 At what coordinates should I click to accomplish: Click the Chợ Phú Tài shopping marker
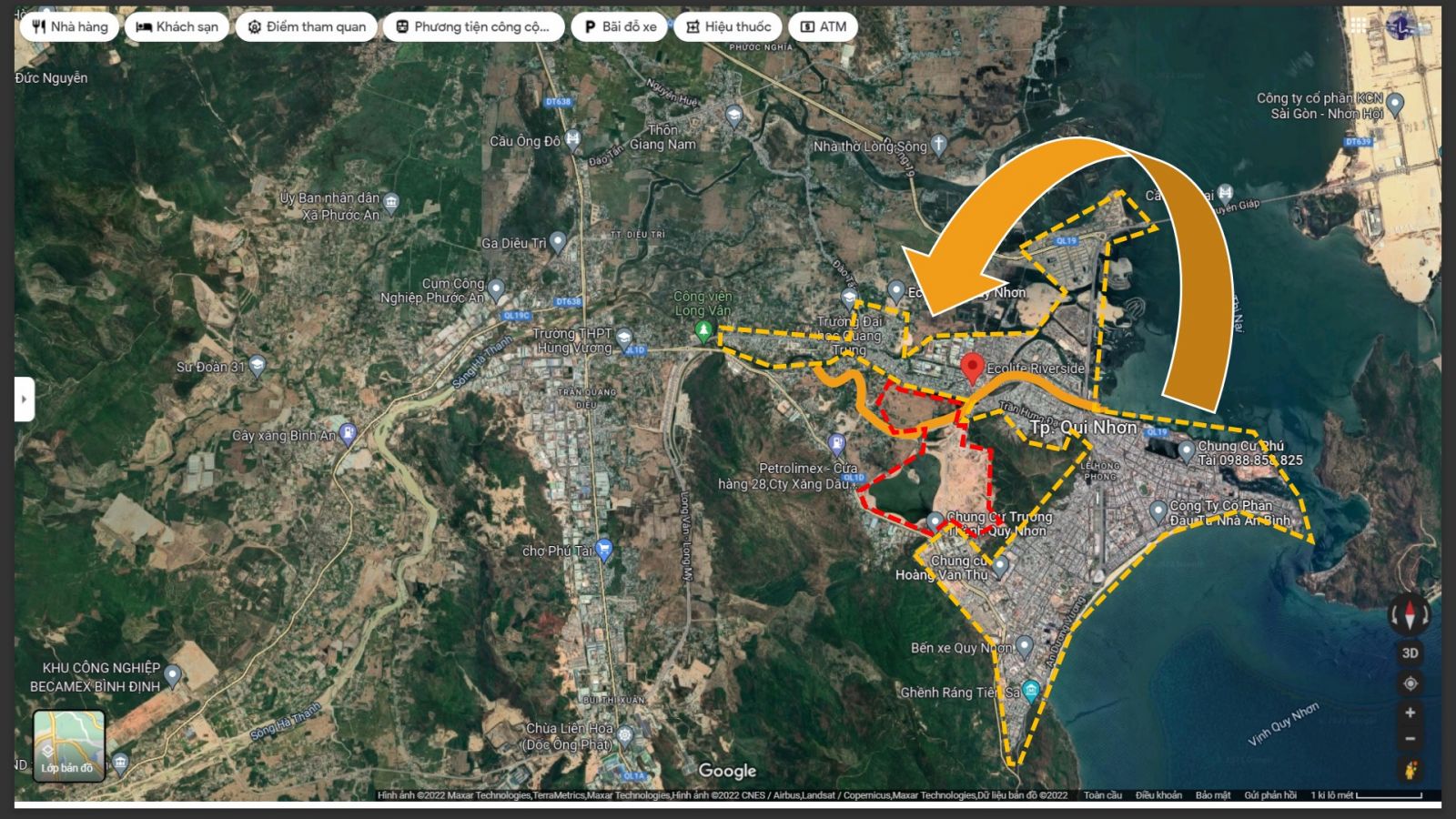(603, 550)
